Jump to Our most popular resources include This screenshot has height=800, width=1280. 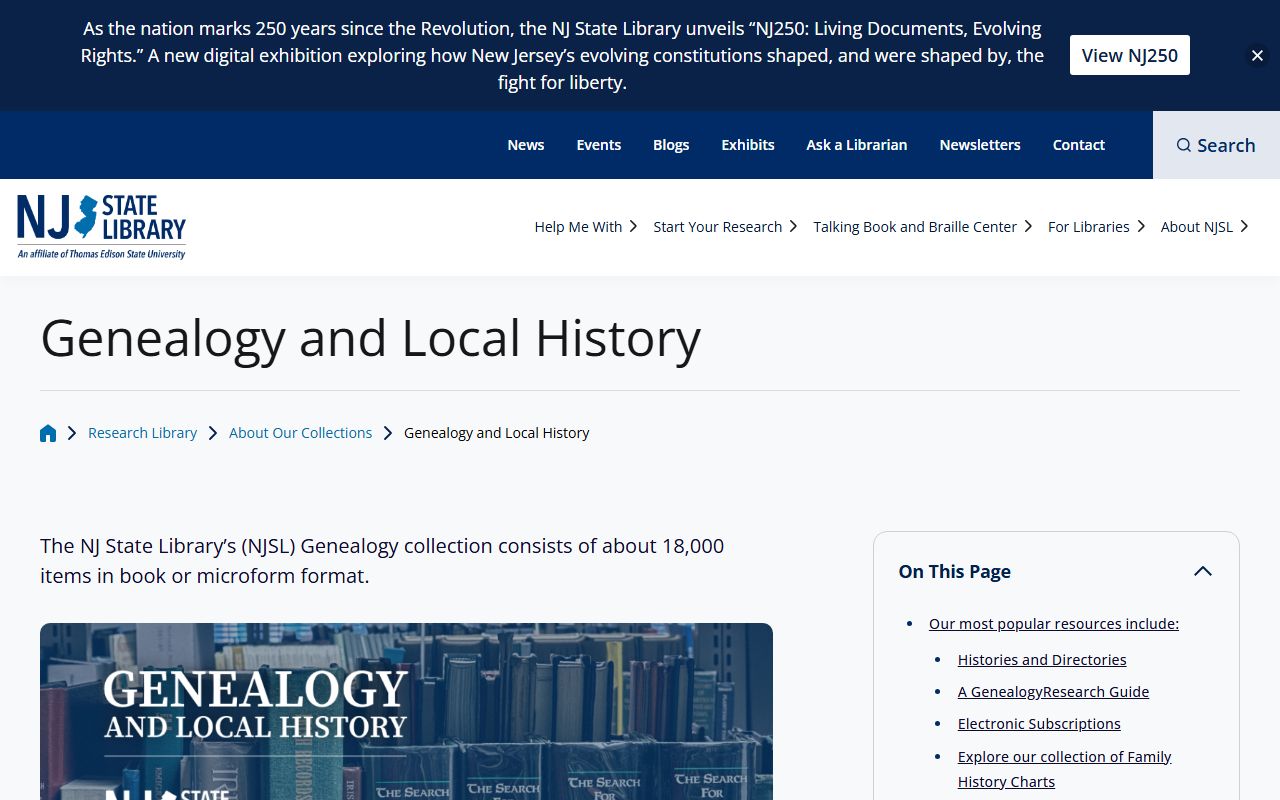(1054, 624)
